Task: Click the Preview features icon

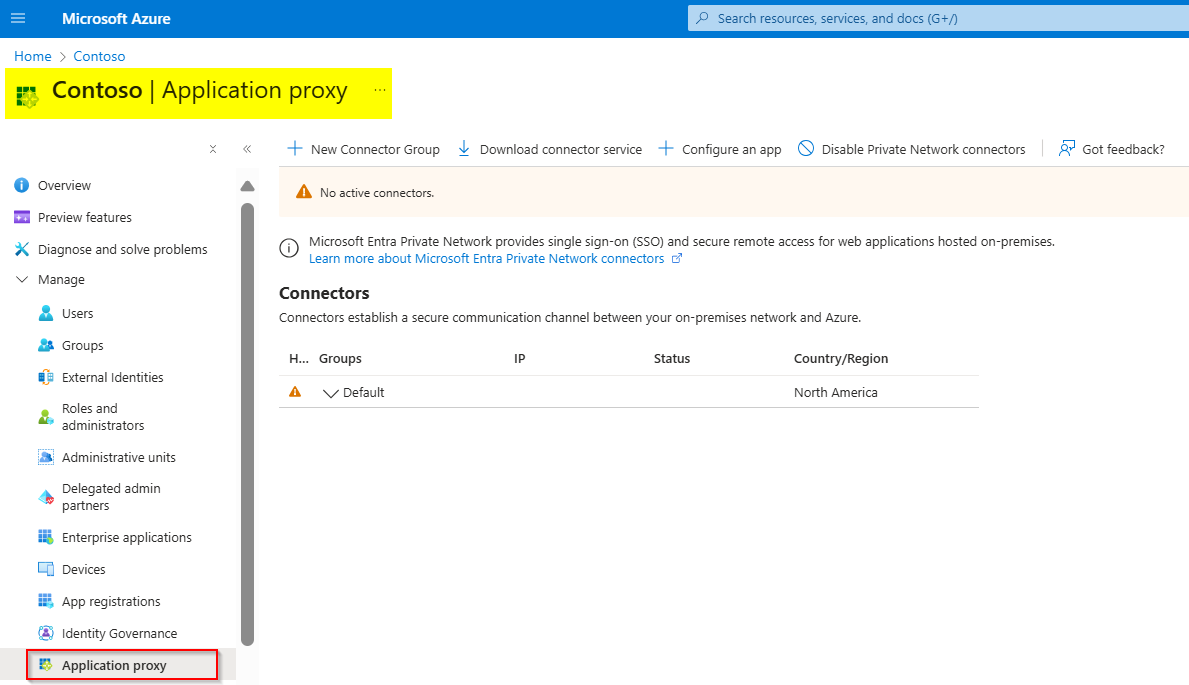Action: [x=22, y=217]
